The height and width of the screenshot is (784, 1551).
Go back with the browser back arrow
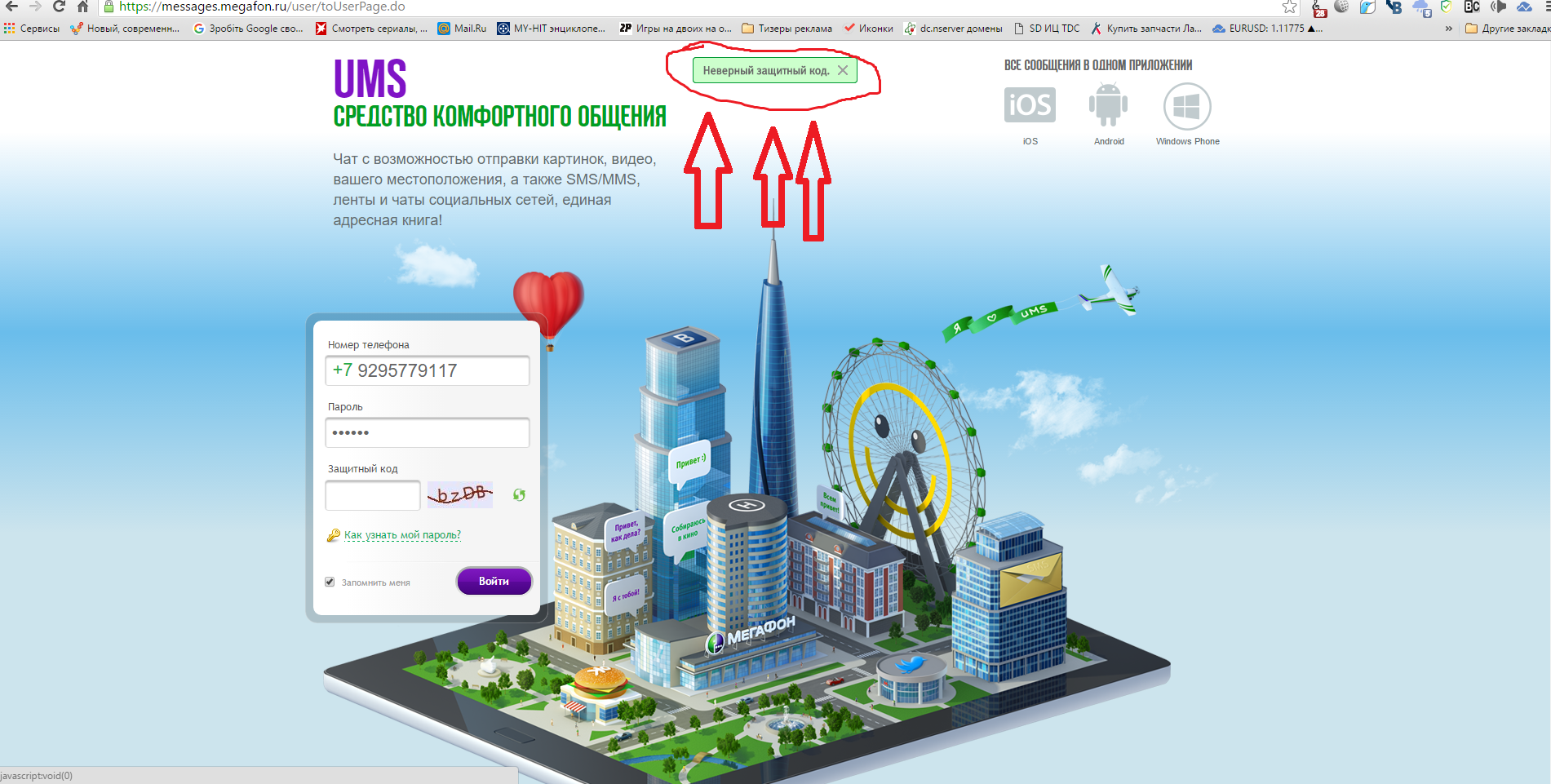click(x=11, y=7)
